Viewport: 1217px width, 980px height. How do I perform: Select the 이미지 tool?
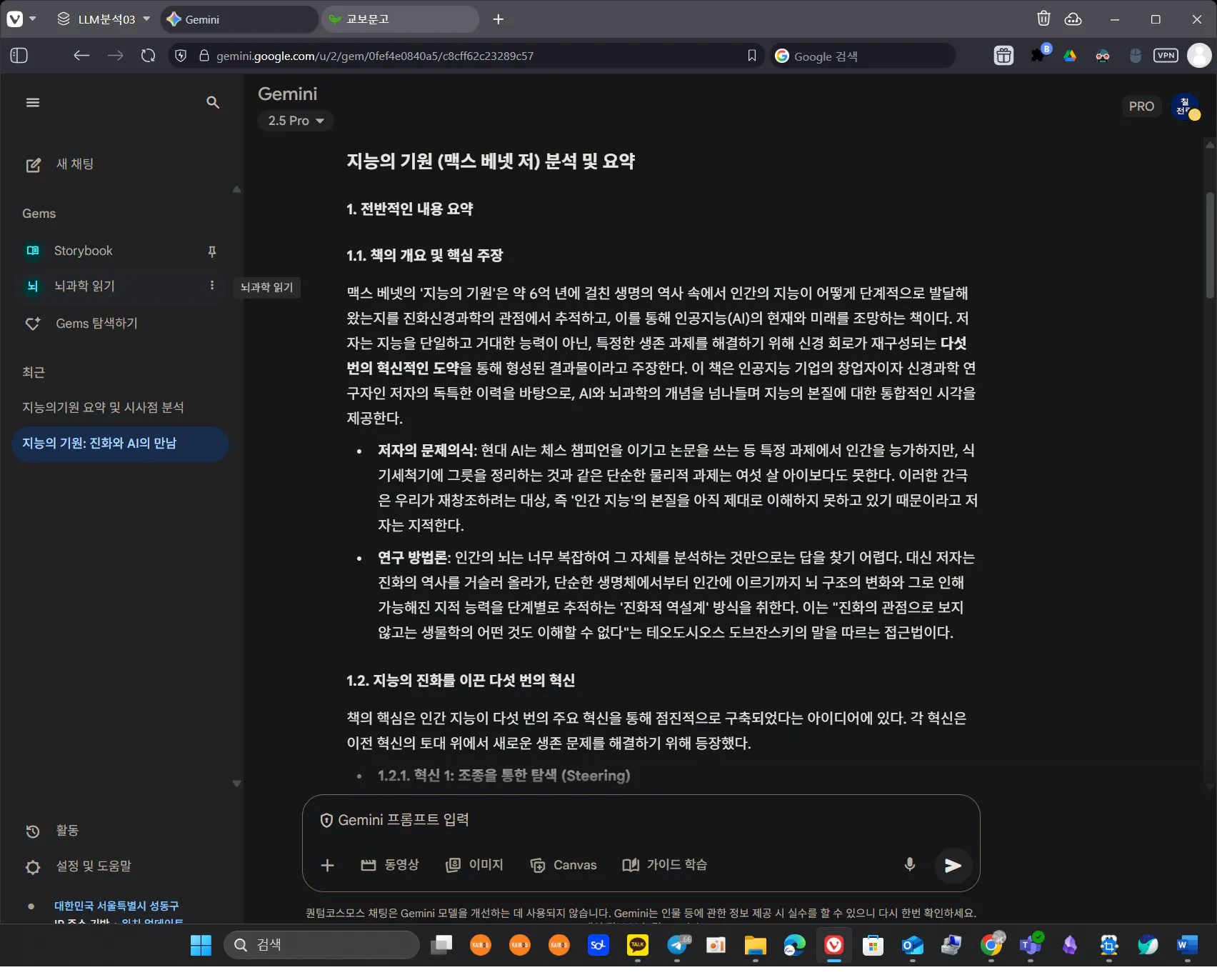click(475, 866)
